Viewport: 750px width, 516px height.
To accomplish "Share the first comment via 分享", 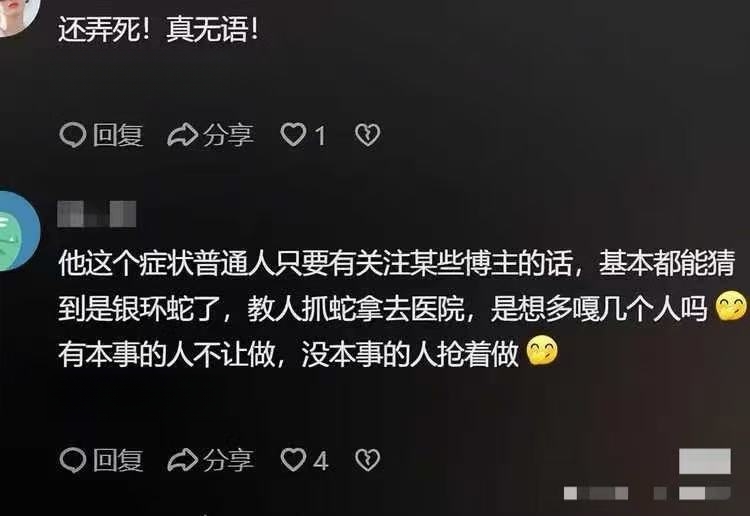I will [x=228, y=135].
